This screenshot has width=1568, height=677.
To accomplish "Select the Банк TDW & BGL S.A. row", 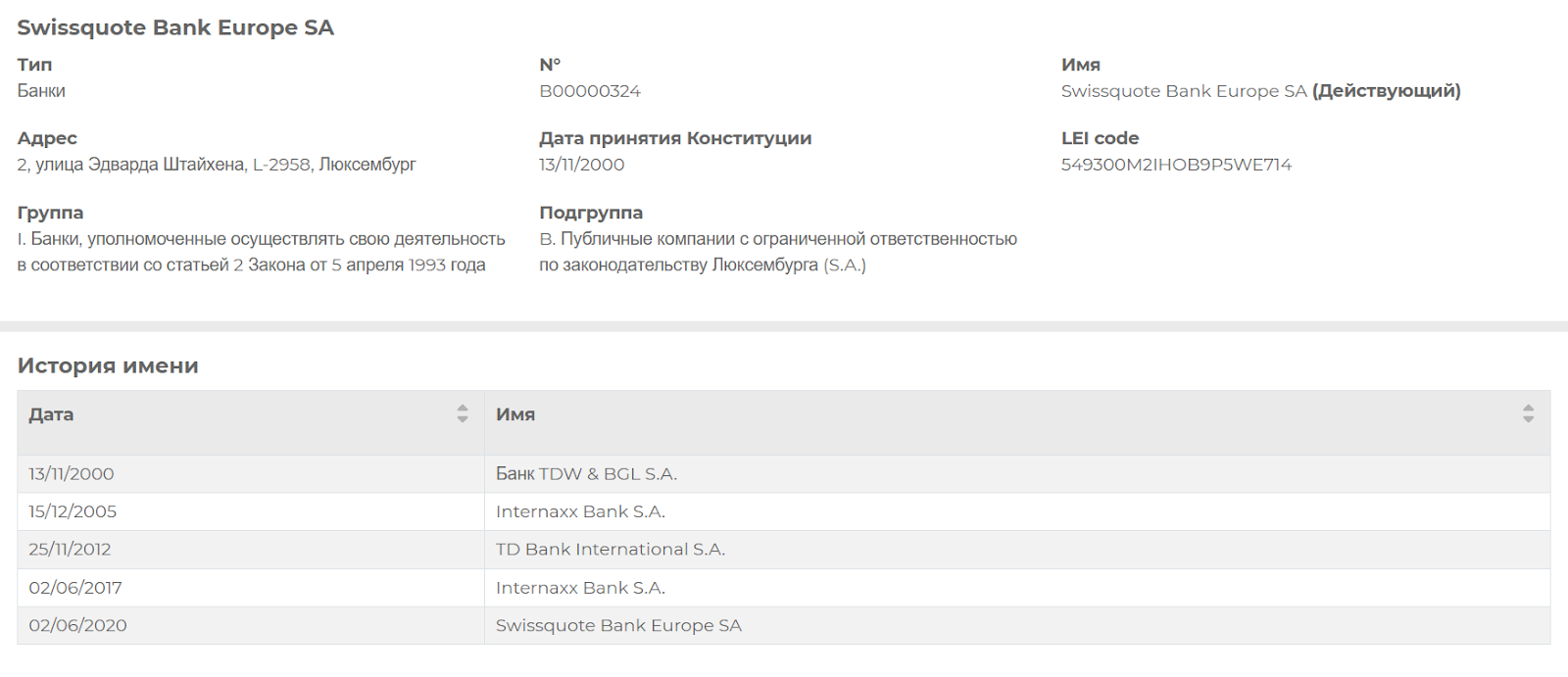I will (586, 474).
